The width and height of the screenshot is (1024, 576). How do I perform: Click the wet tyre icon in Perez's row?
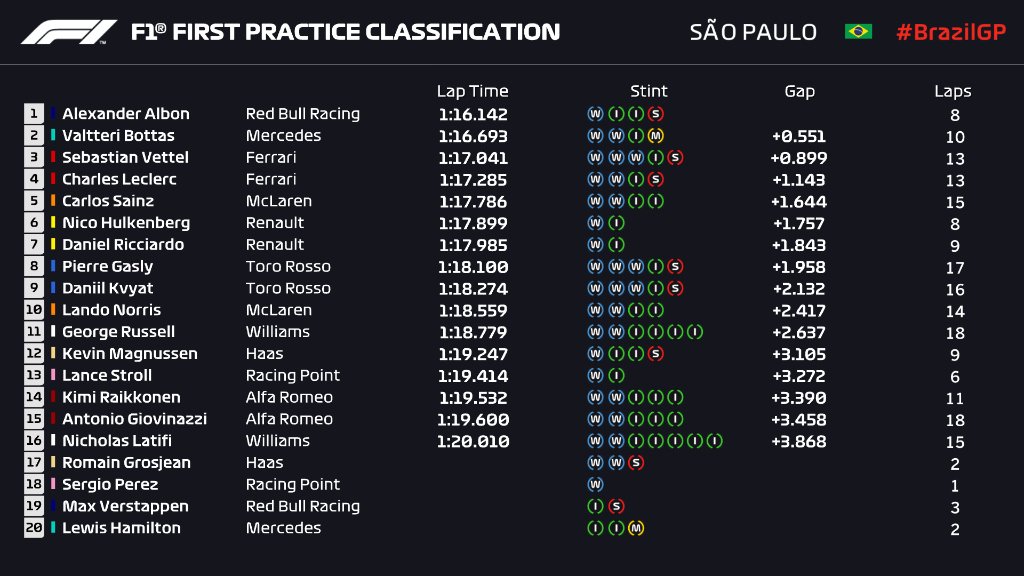coord(595,485)
